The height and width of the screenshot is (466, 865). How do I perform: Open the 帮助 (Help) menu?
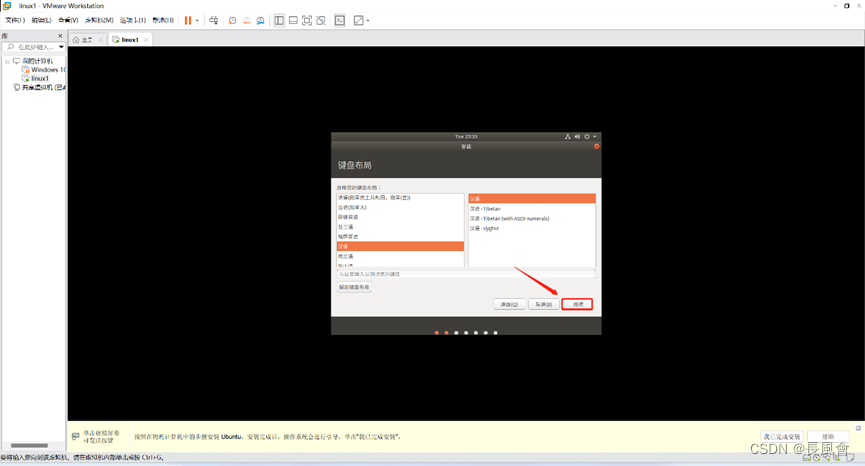click(x=163, y=20)
